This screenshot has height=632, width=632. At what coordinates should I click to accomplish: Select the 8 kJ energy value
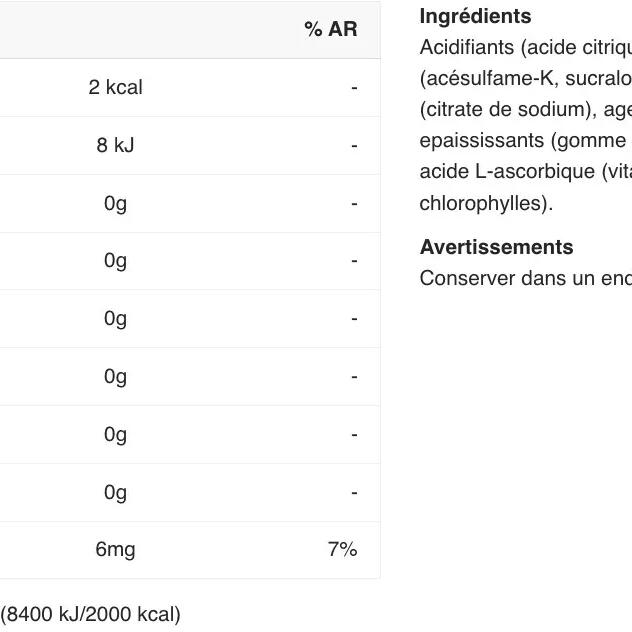[x=115, y=146]
